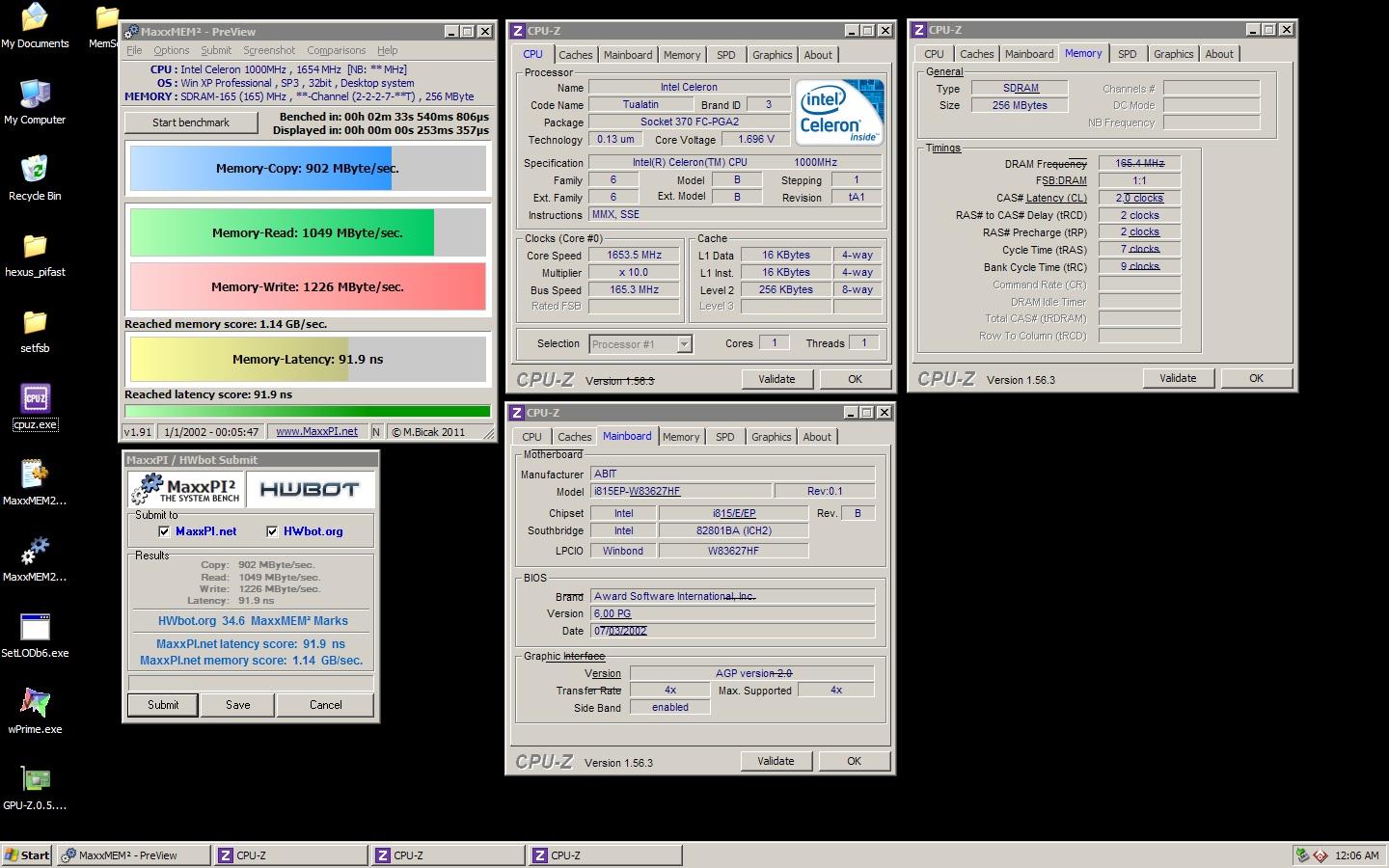Click the HWbot.org 34.6 MaxxMEM² Marks line
The image size is (1389, 868).
click(253, 621)
